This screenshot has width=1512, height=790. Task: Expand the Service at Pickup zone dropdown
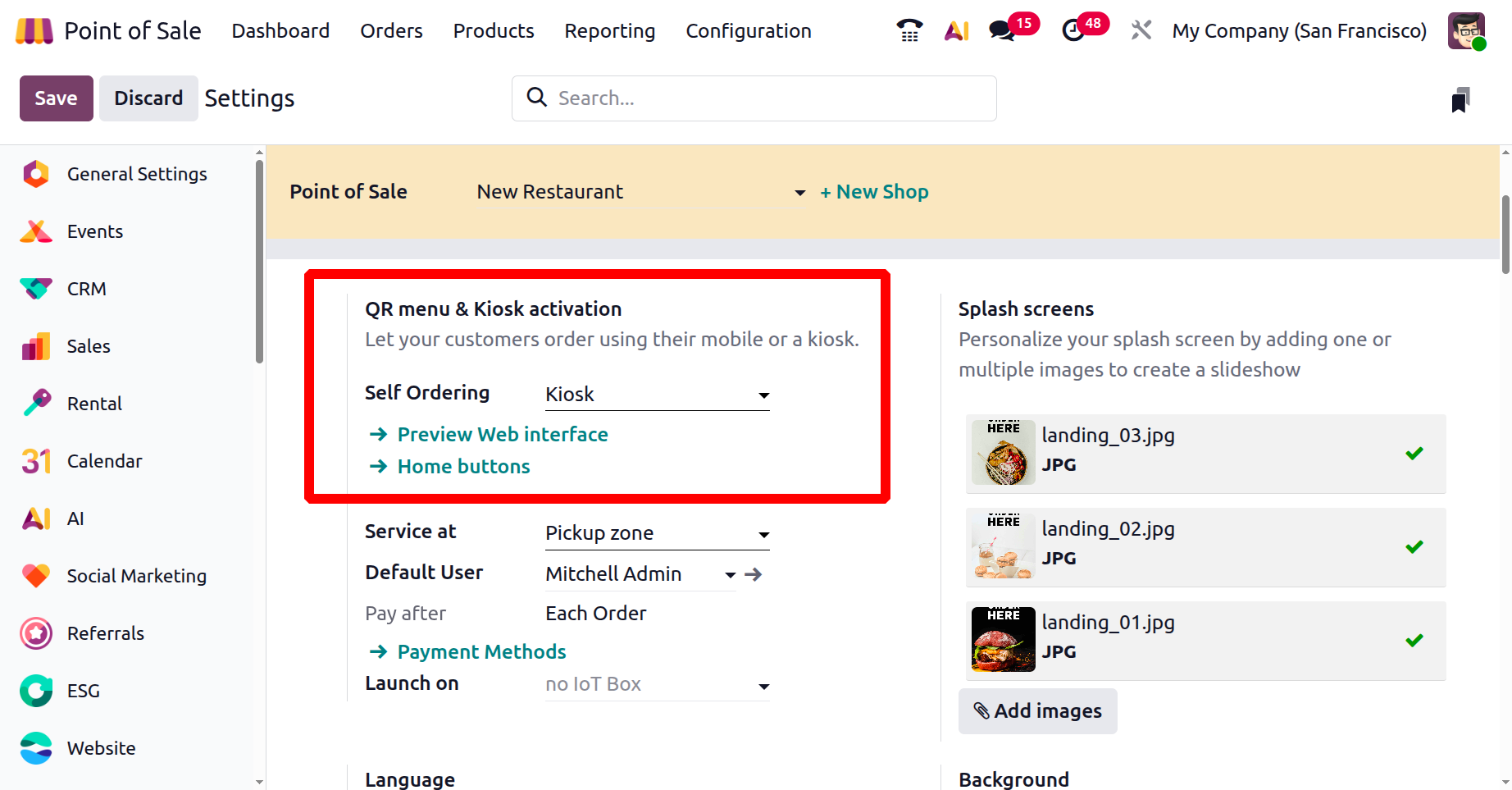click(657, 534)
